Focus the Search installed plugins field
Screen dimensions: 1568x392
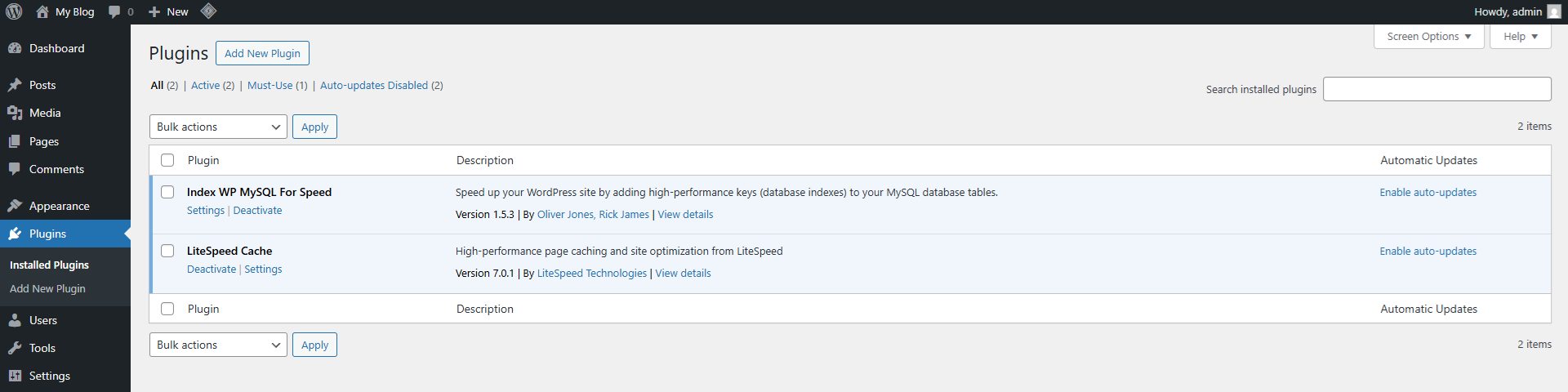(x=1437, y=89)
